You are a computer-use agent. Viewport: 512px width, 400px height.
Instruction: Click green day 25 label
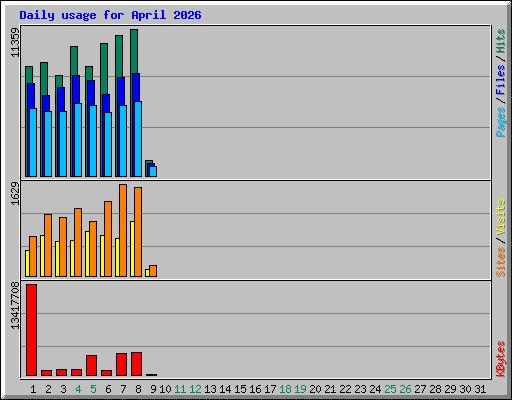[x=390, y=389]
